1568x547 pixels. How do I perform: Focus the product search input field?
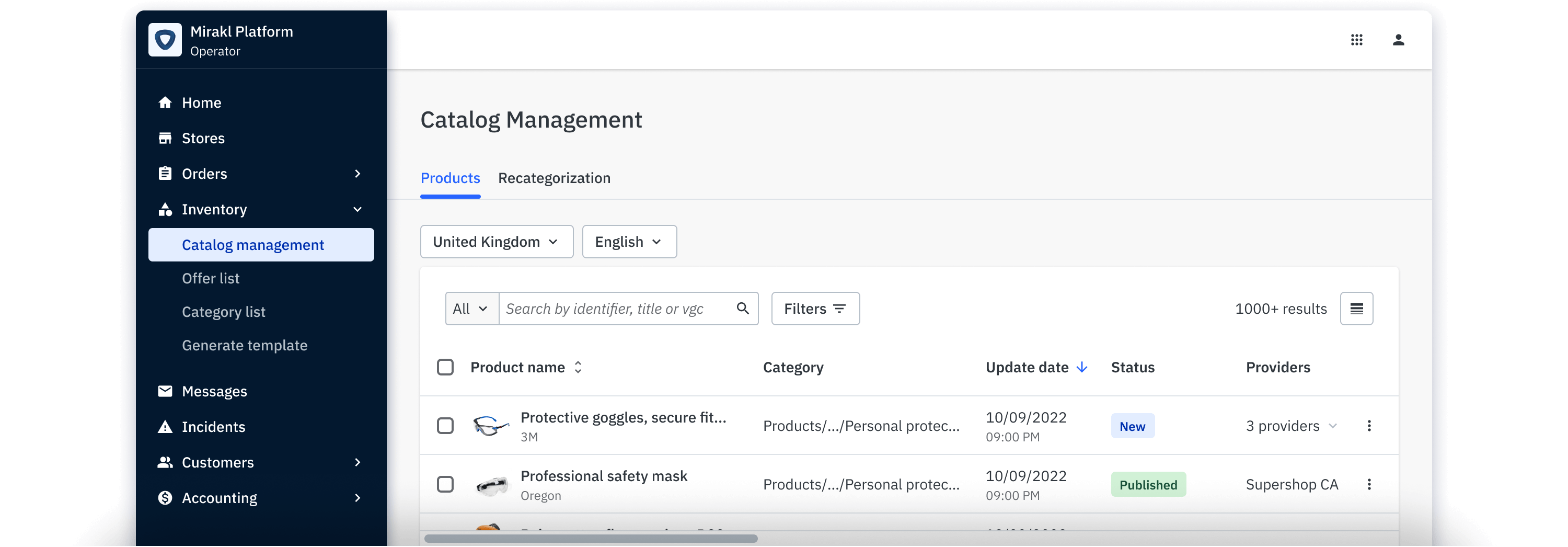coord(615,309)
